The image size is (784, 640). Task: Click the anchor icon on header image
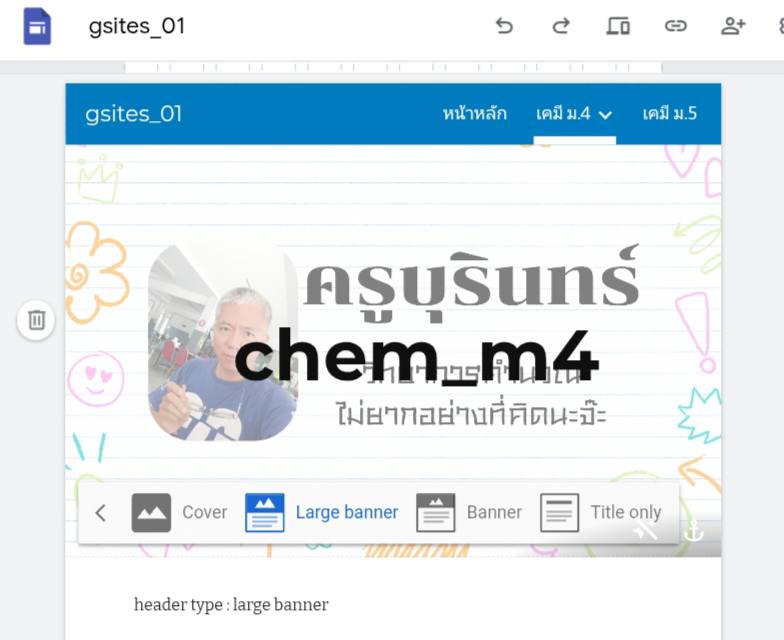coord(694,531)
